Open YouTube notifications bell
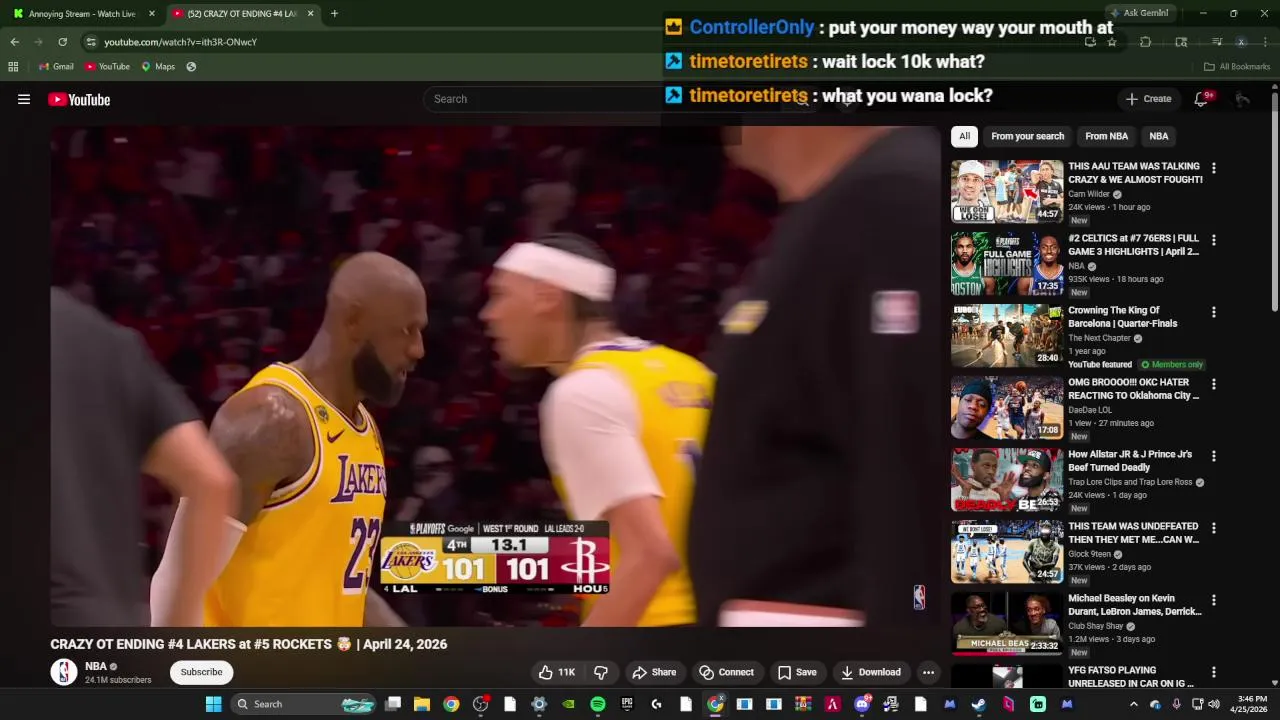The width and height of the screenshot is (1280, 720). click(x=1201, y=99)
